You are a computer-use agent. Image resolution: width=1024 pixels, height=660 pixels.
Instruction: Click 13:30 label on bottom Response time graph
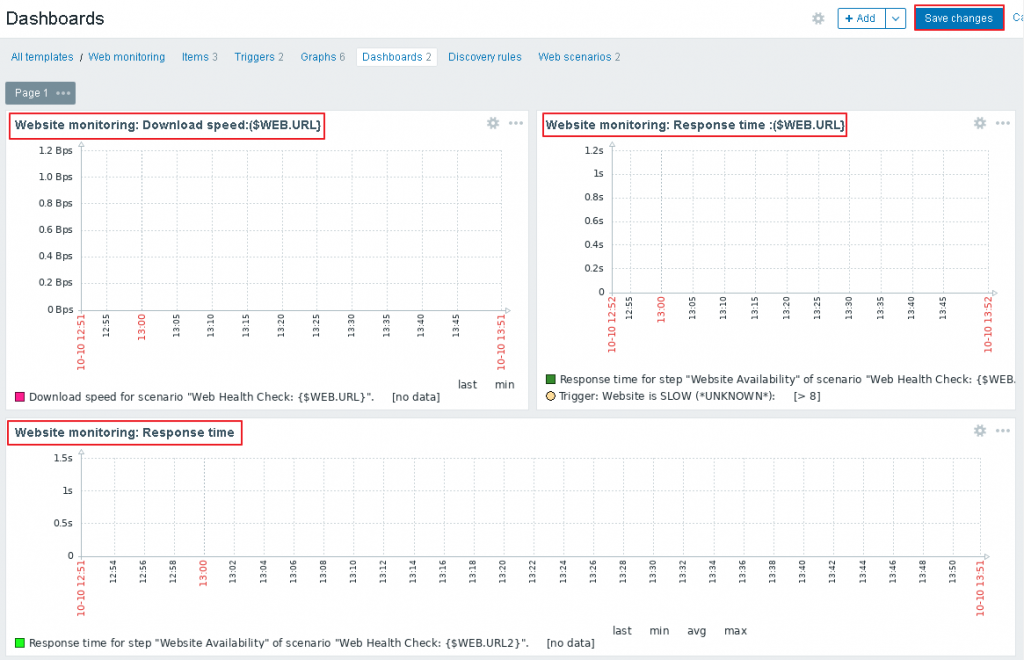click(652, 572)
